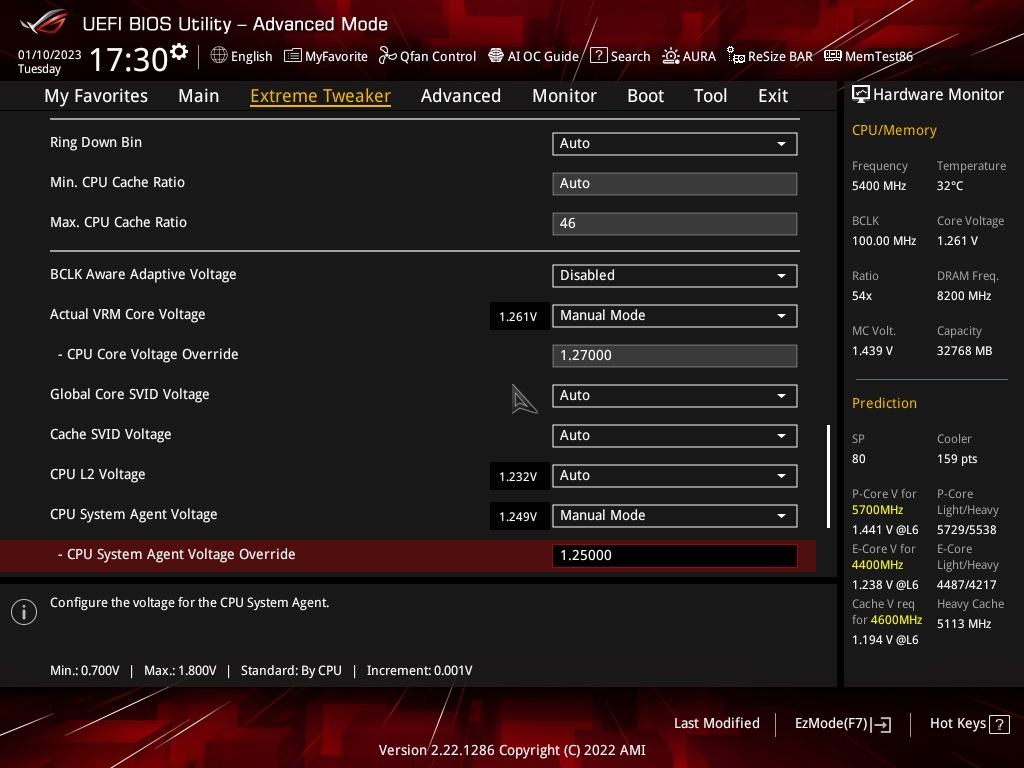
Task: Click the page scrollbar thumb
Action: 829,477
